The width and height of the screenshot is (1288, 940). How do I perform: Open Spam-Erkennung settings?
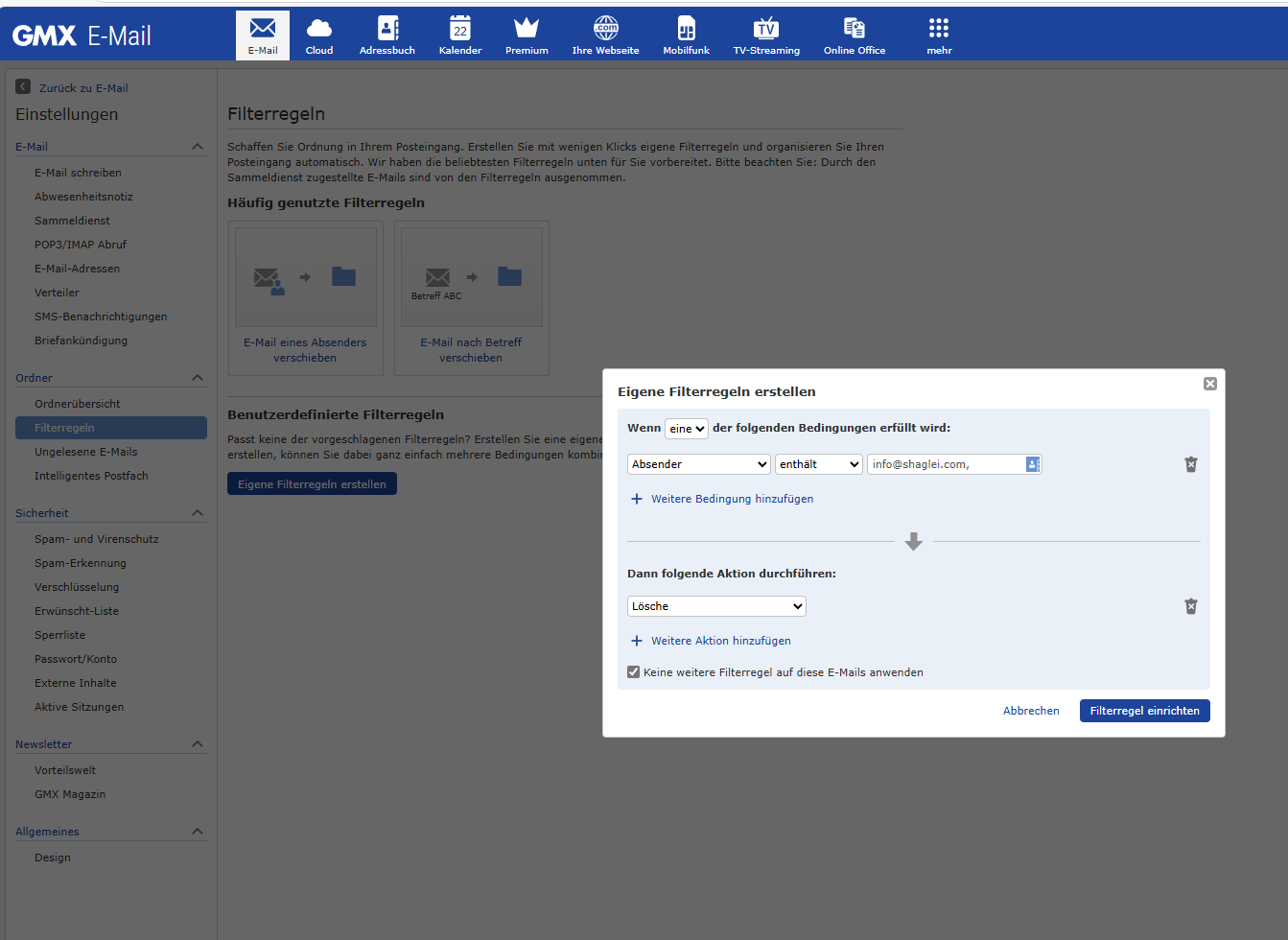(x=81, y=563)
